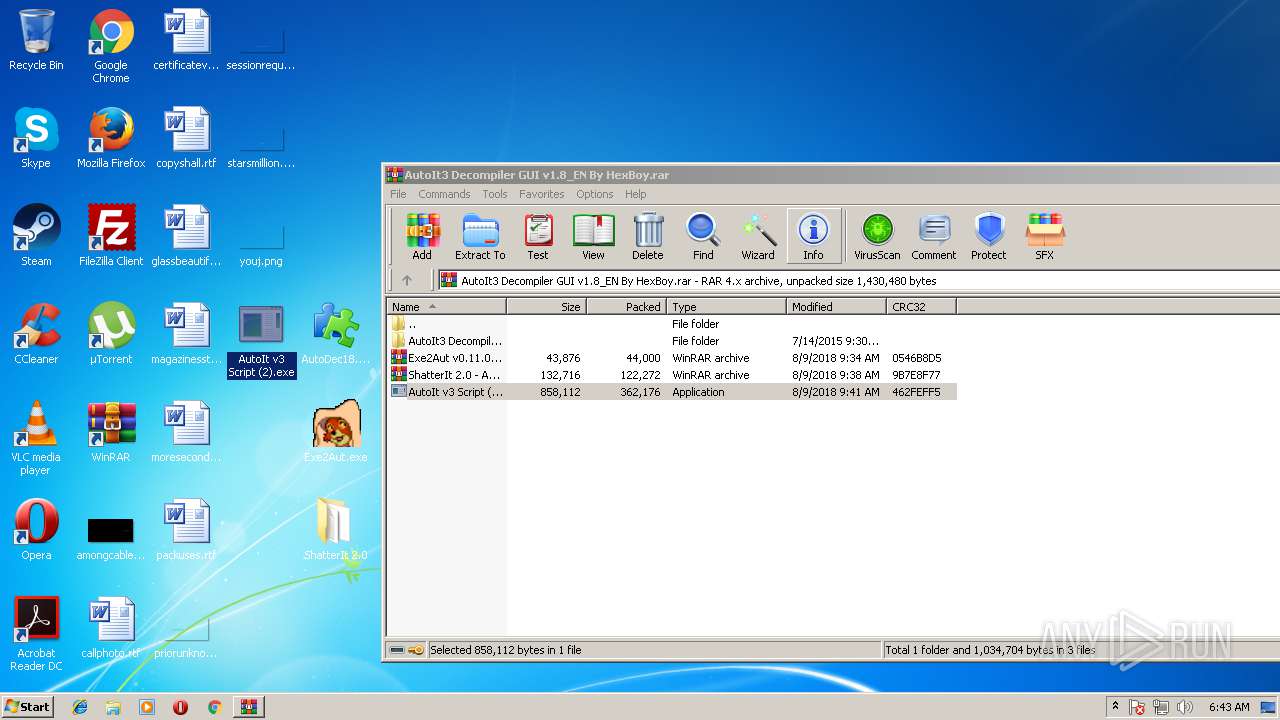This screenshot has height=720, width=1280.
Task: Select copyshall.rtf desktop document
Action: (186, 137)
